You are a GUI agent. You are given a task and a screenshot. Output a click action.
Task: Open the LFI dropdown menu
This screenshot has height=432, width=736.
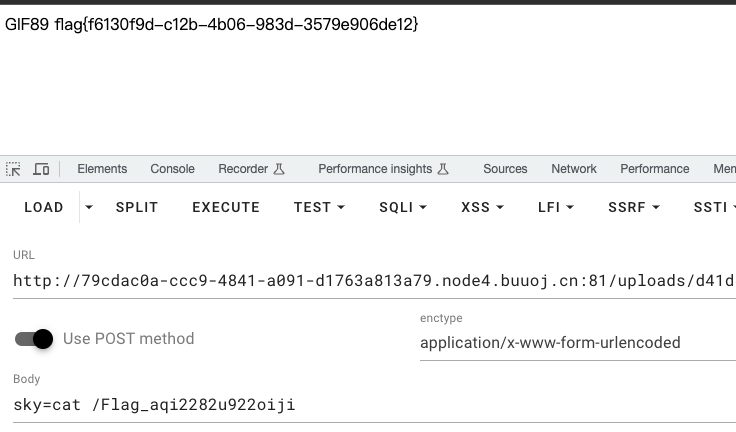(556, 207)
